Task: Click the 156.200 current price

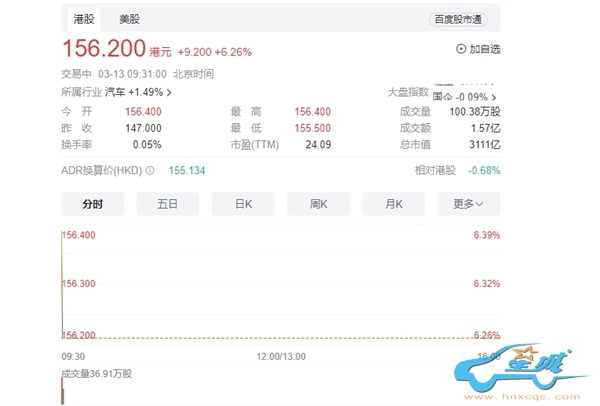Action: click(104, 49)
